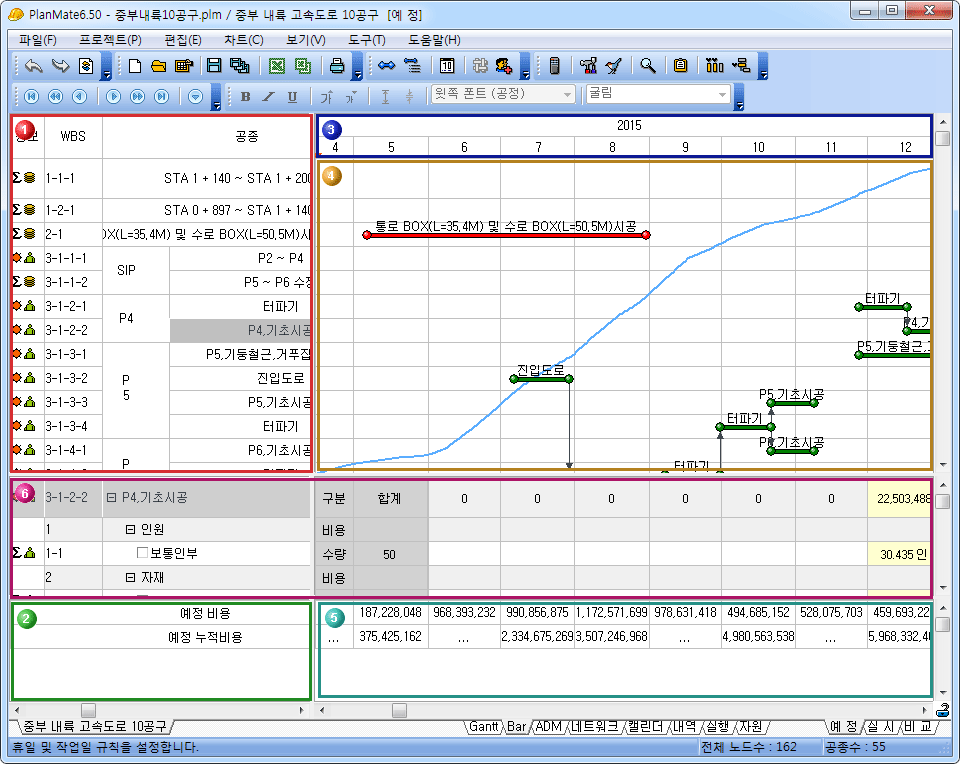Viewport: 960px width, 764px height.
Task: Toggle Bold text formatting
Action: coord(245,96)
